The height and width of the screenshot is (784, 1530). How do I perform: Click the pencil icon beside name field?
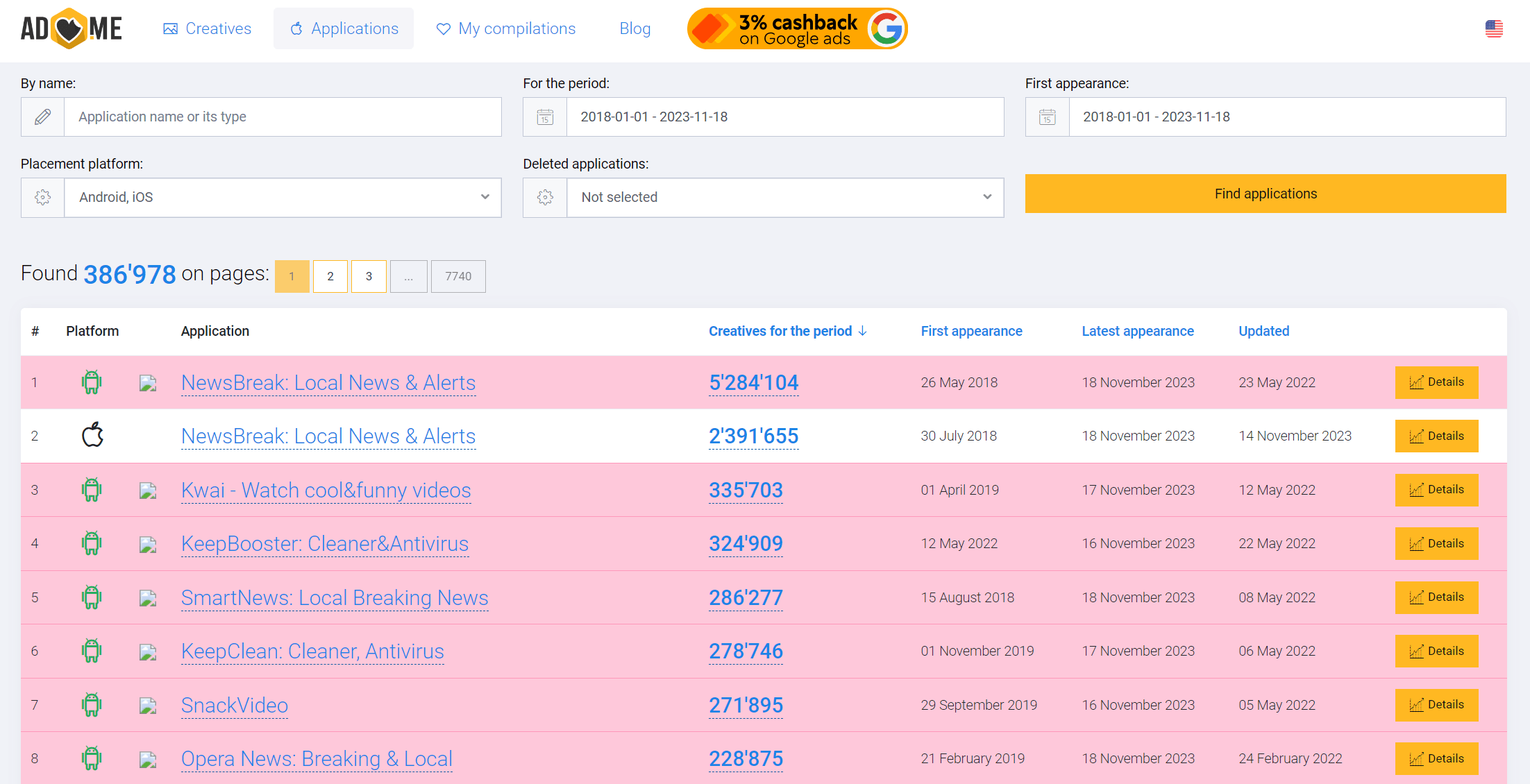point(42,117)
